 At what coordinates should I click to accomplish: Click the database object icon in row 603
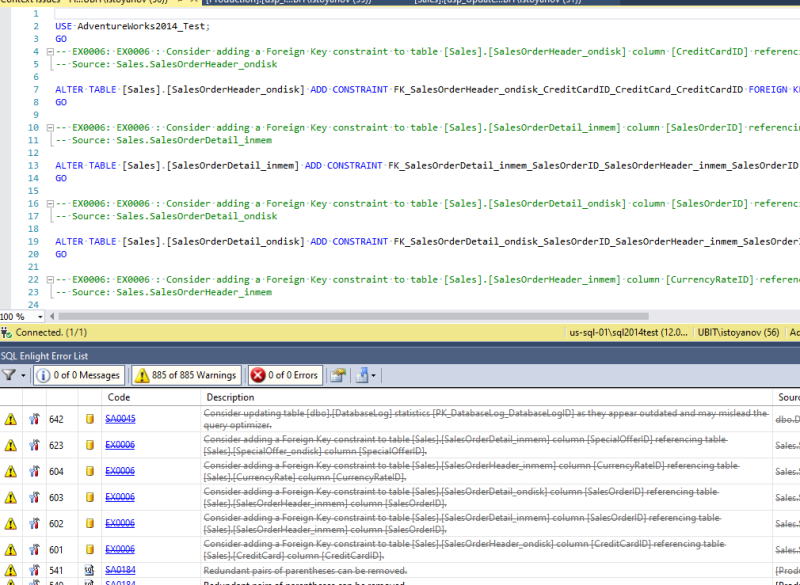pyautogui.click(x=90, y=497)
